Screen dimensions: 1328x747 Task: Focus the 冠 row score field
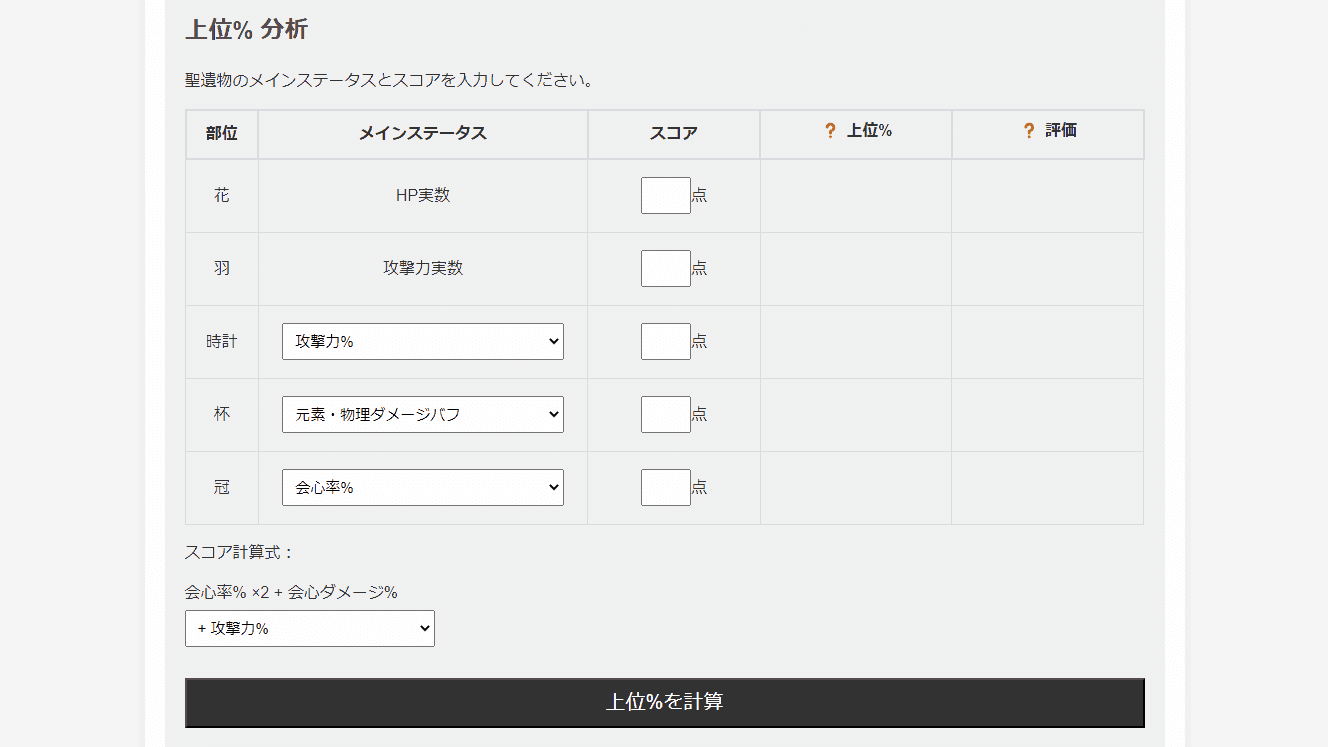tap(665, 487)
